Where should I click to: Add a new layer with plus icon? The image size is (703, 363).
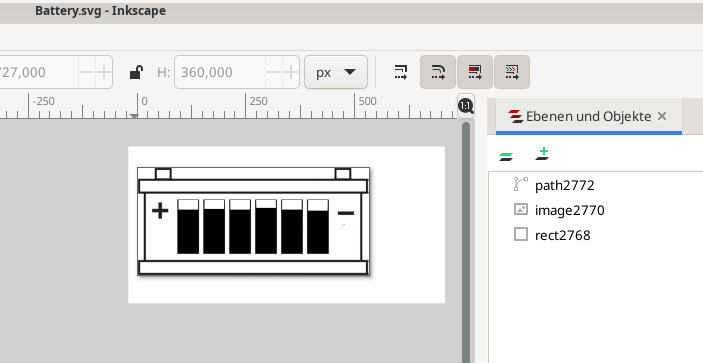(x=543, y=153)
